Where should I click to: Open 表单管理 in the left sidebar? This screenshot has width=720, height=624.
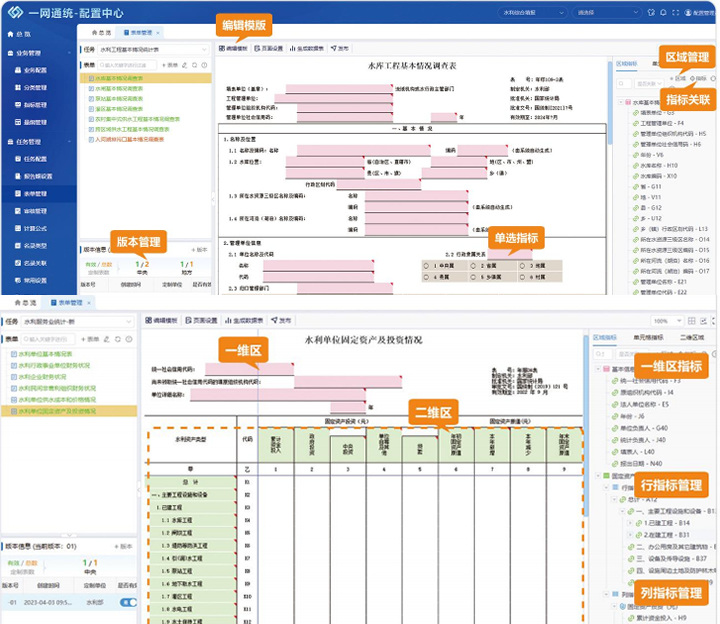pyautogui.click(x=38, y=194)
